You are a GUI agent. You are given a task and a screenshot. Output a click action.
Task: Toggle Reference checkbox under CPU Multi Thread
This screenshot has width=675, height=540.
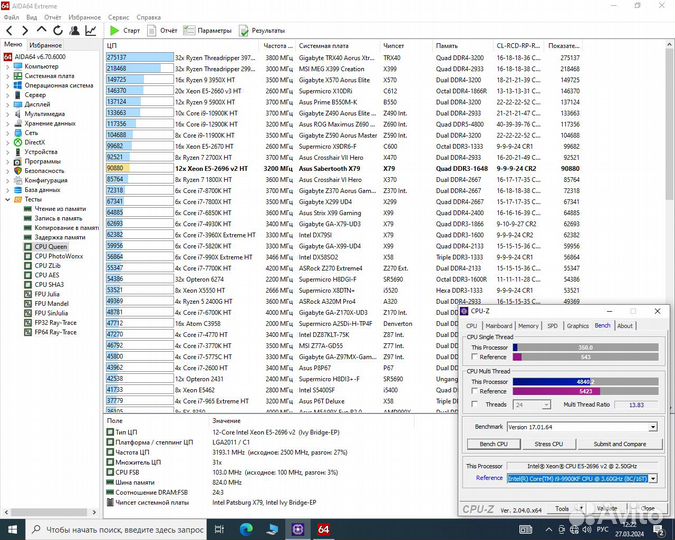(x=474, y=391)
